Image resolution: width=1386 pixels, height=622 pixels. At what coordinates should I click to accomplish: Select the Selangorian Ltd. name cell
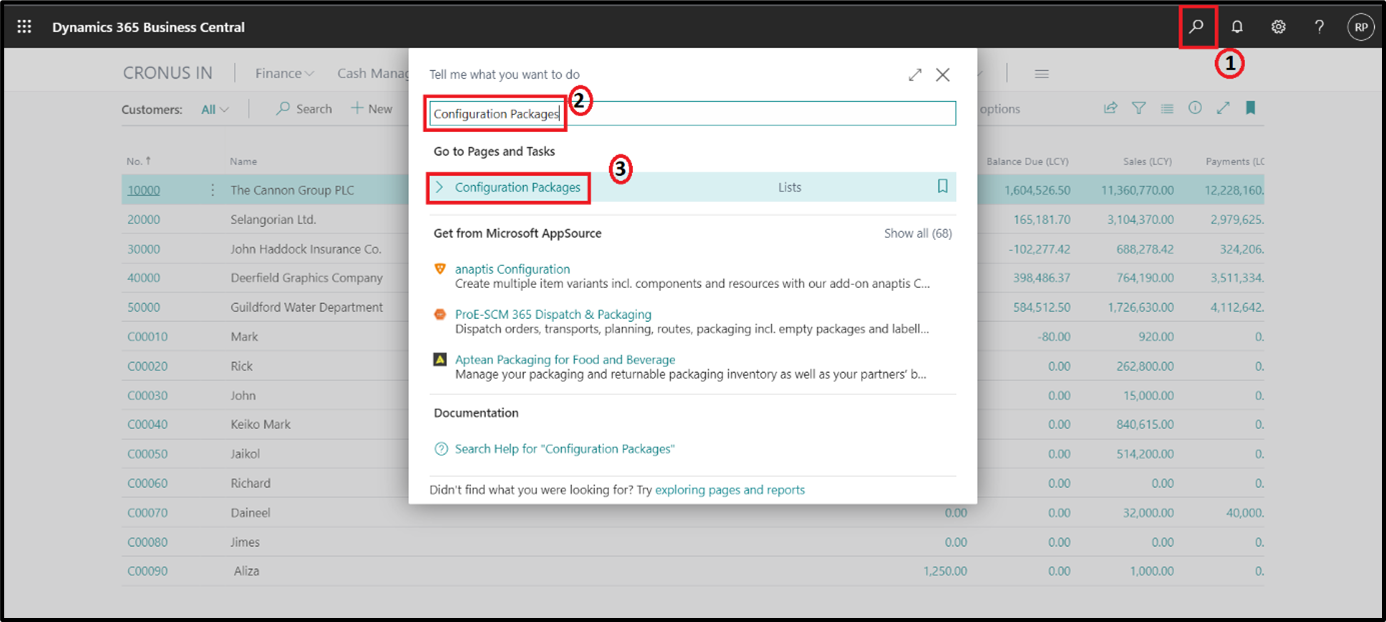(x=273, y=219)
